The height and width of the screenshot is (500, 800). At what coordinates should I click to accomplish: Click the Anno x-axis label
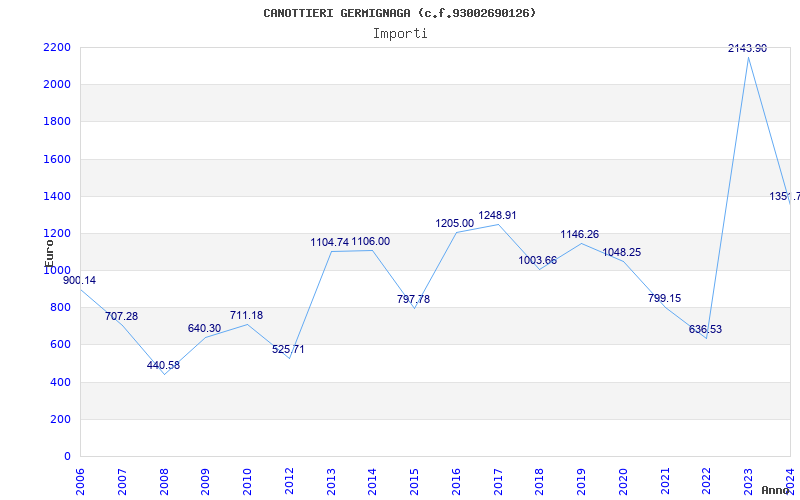[777, 490]
